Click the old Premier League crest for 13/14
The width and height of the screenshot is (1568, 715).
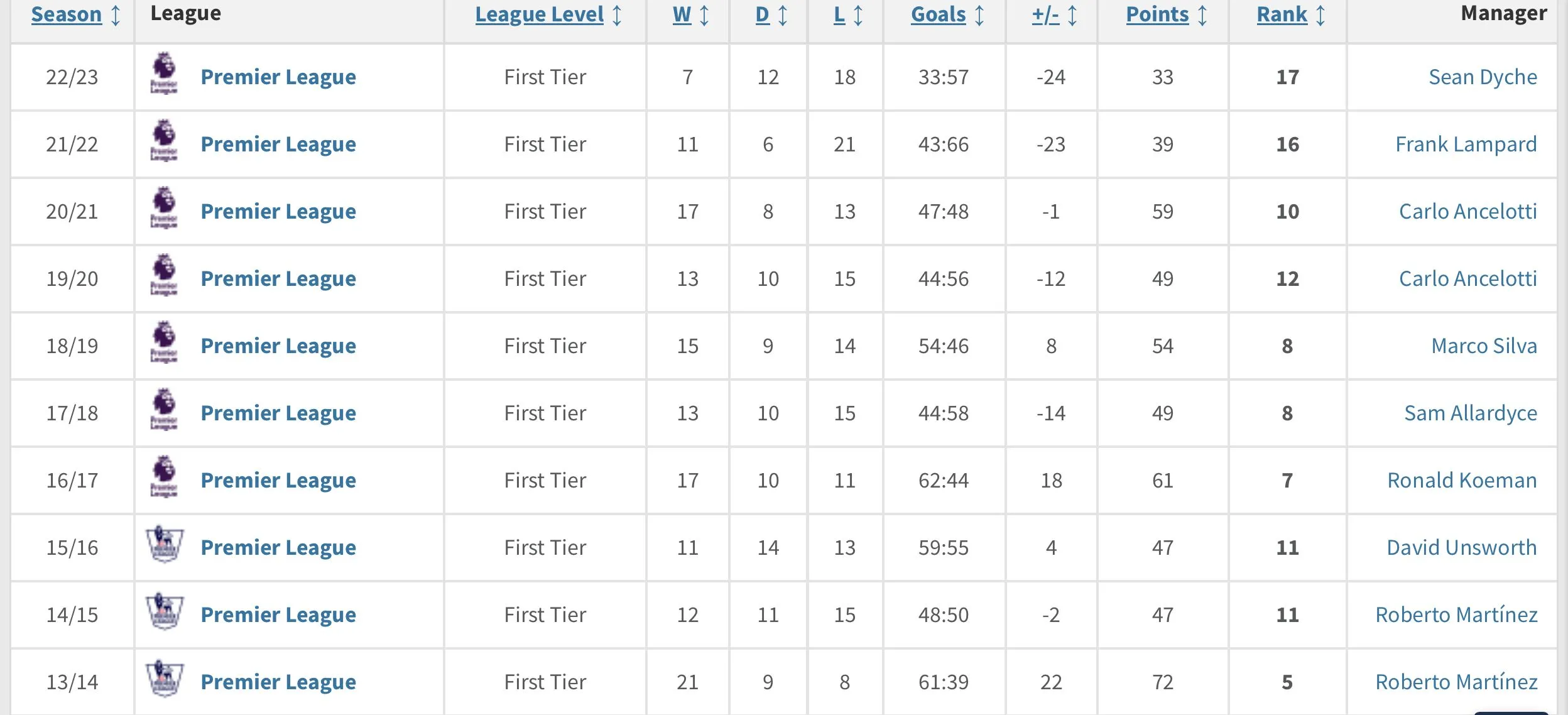click(x=164, y=679)
